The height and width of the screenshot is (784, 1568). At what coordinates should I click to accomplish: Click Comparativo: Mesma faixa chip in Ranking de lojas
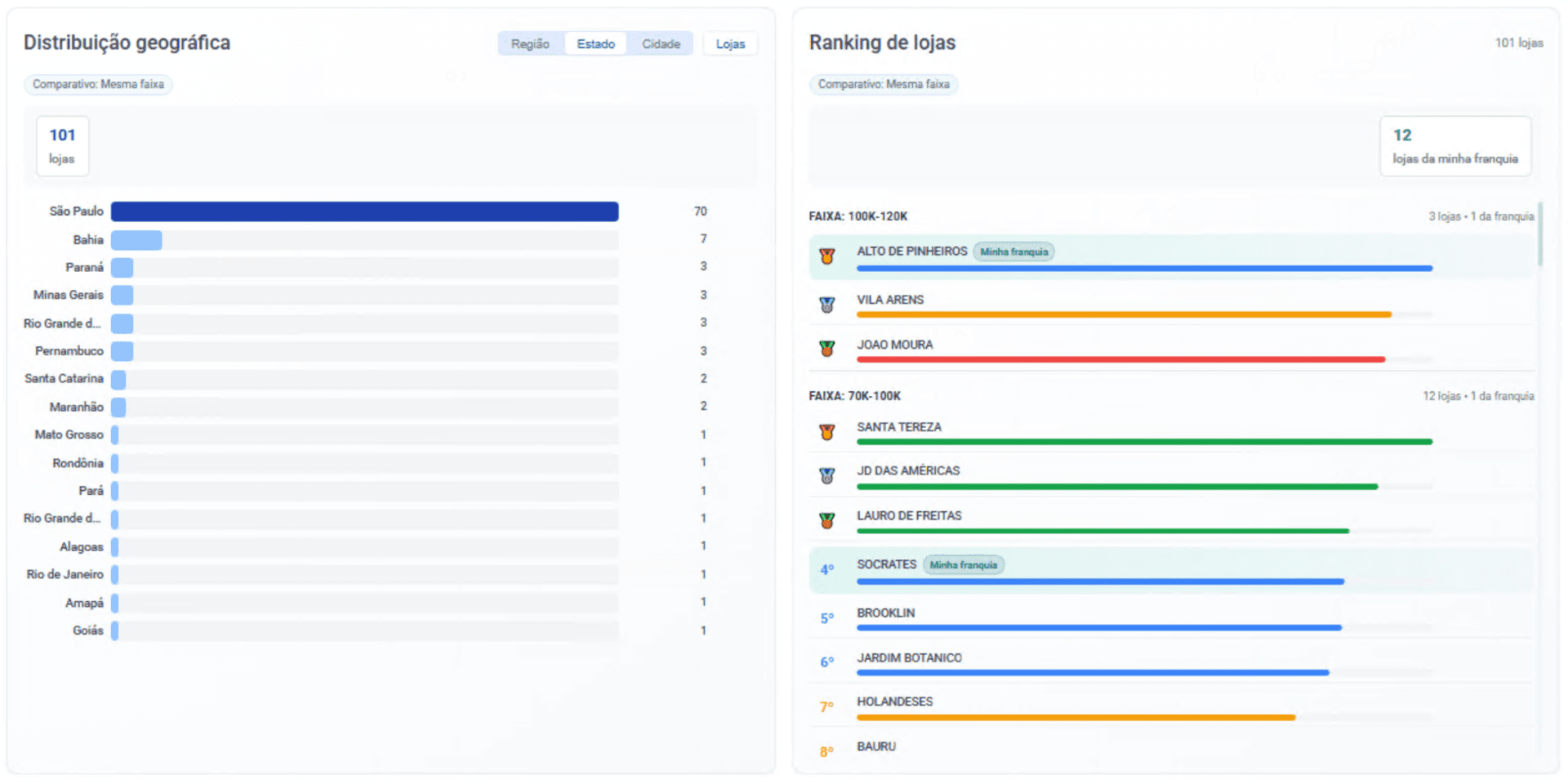pyautogui.click(x=884, y=84)
